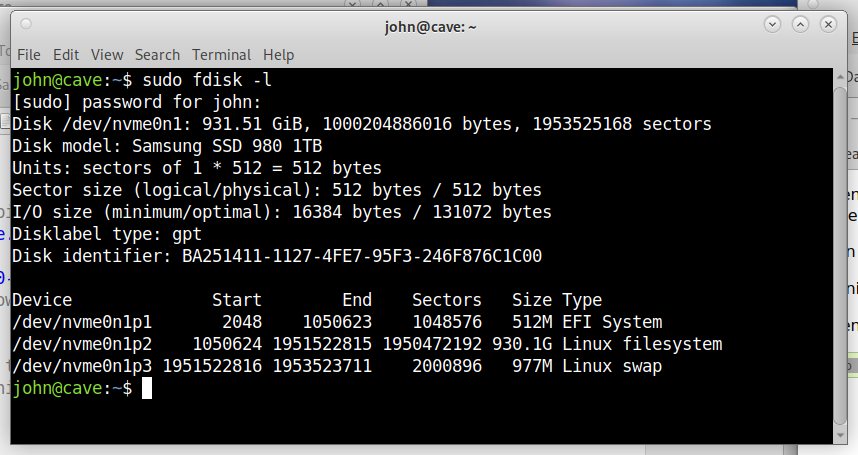The width and height of the screenshot is (858, 455).
Task: Click the Units: sectors of 1 * 512 line
Action: 197,168
